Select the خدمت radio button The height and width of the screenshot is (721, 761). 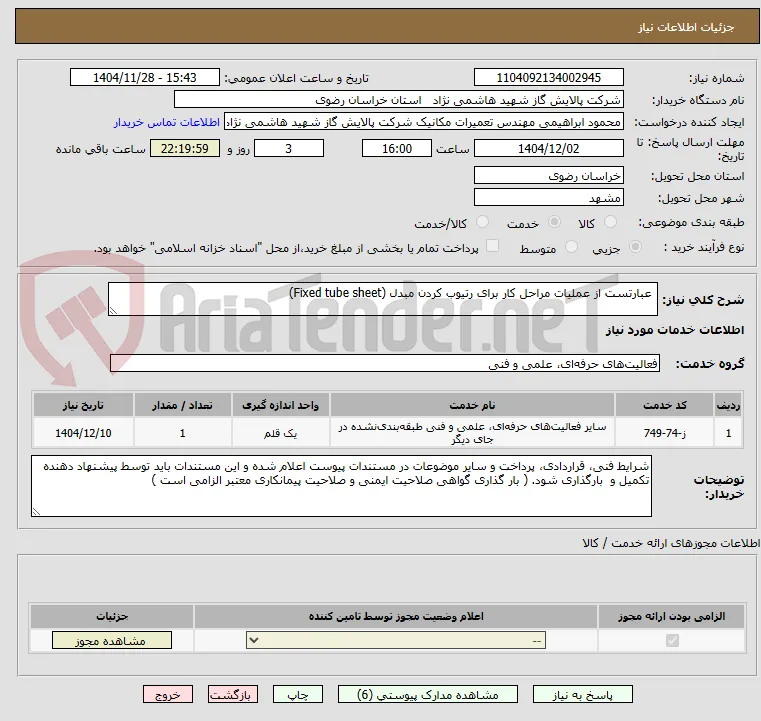(x=554, y=222)
